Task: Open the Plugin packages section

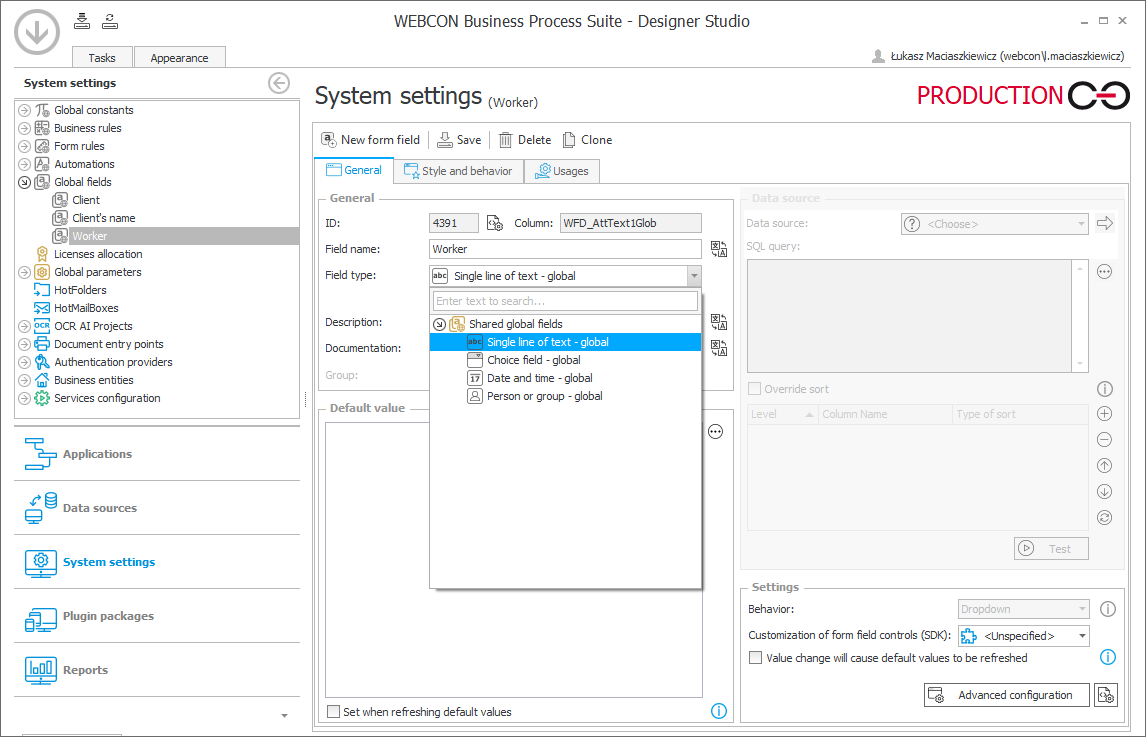Action: 157,616
